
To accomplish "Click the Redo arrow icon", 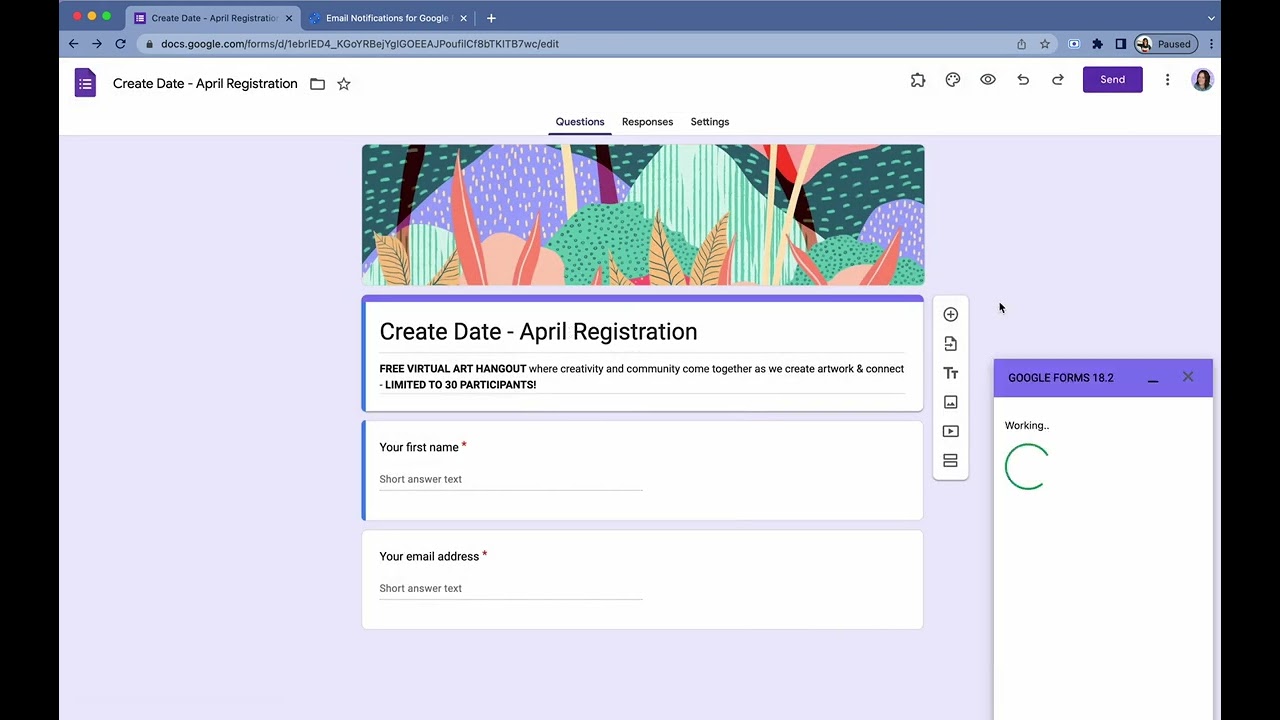I will click(x=1058, y=80).
